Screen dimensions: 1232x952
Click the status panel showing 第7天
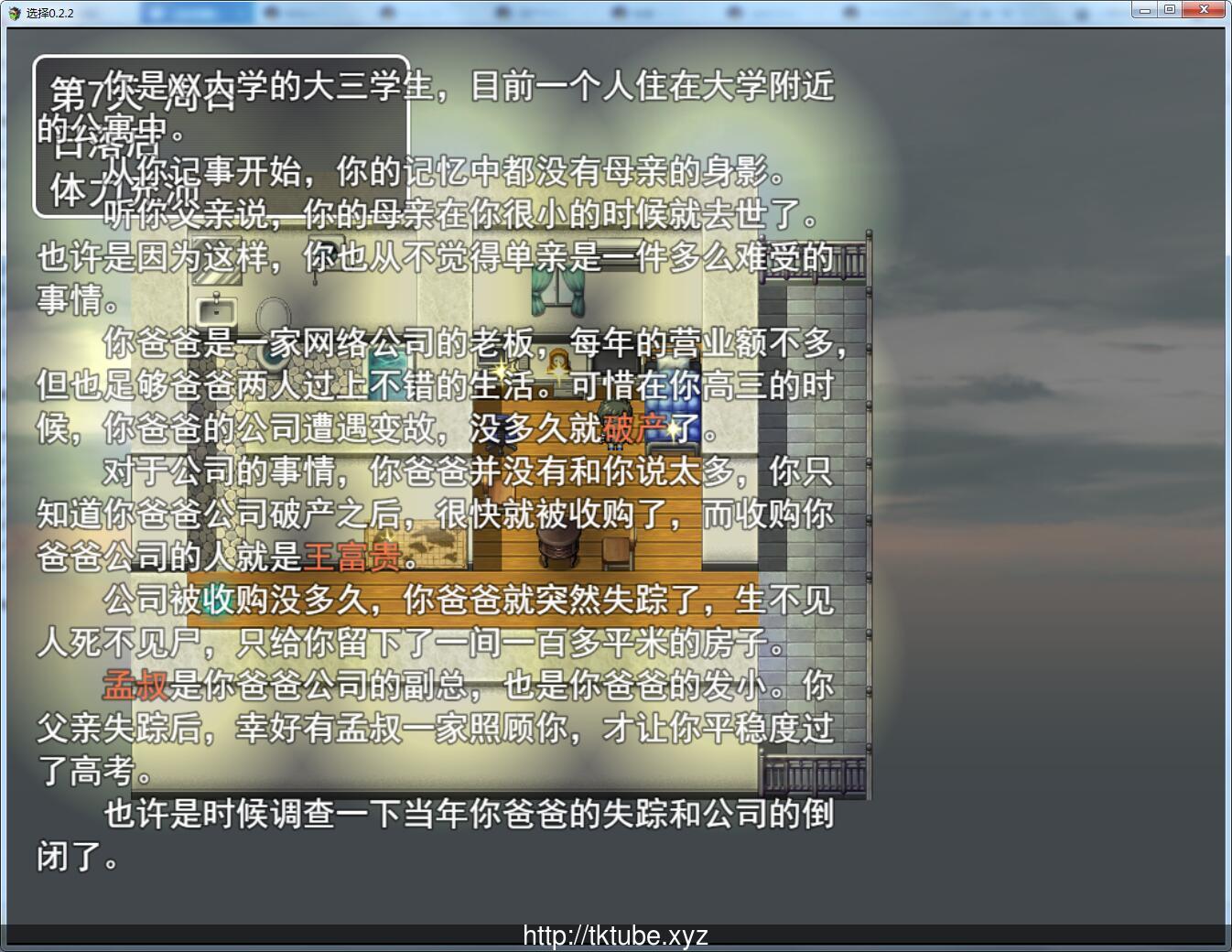pos(221,136)
